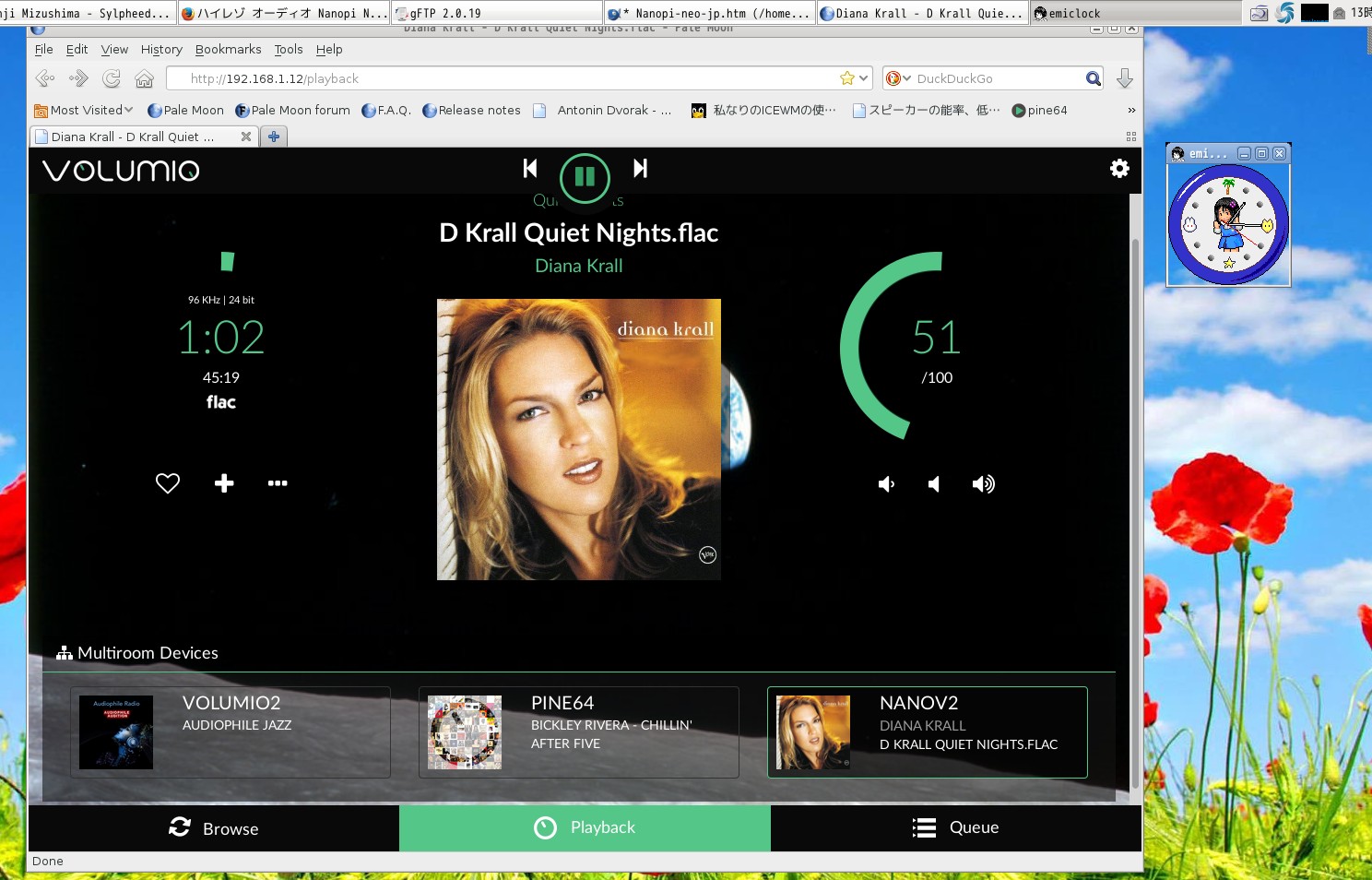
Task: Open Volumio settings gear icon
Action: pos(1119,169)
